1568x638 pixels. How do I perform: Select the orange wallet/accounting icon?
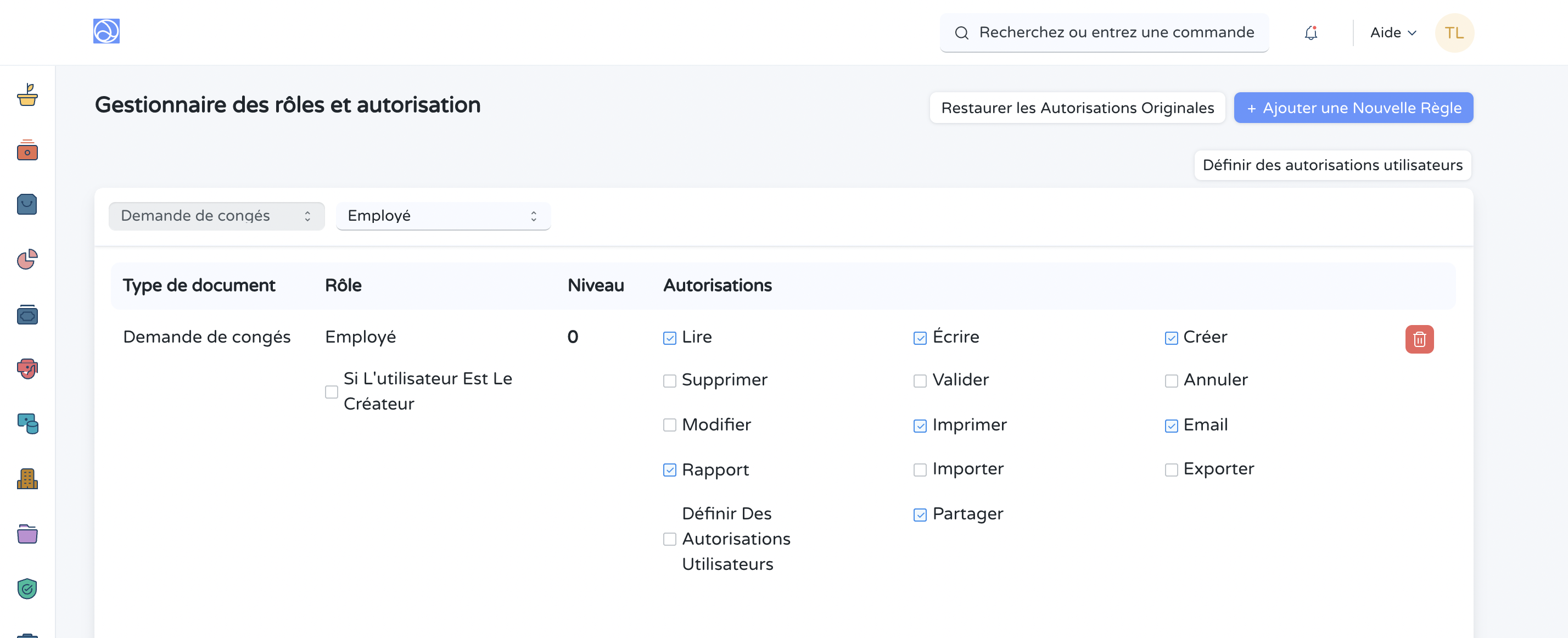[x=27, y=150]
